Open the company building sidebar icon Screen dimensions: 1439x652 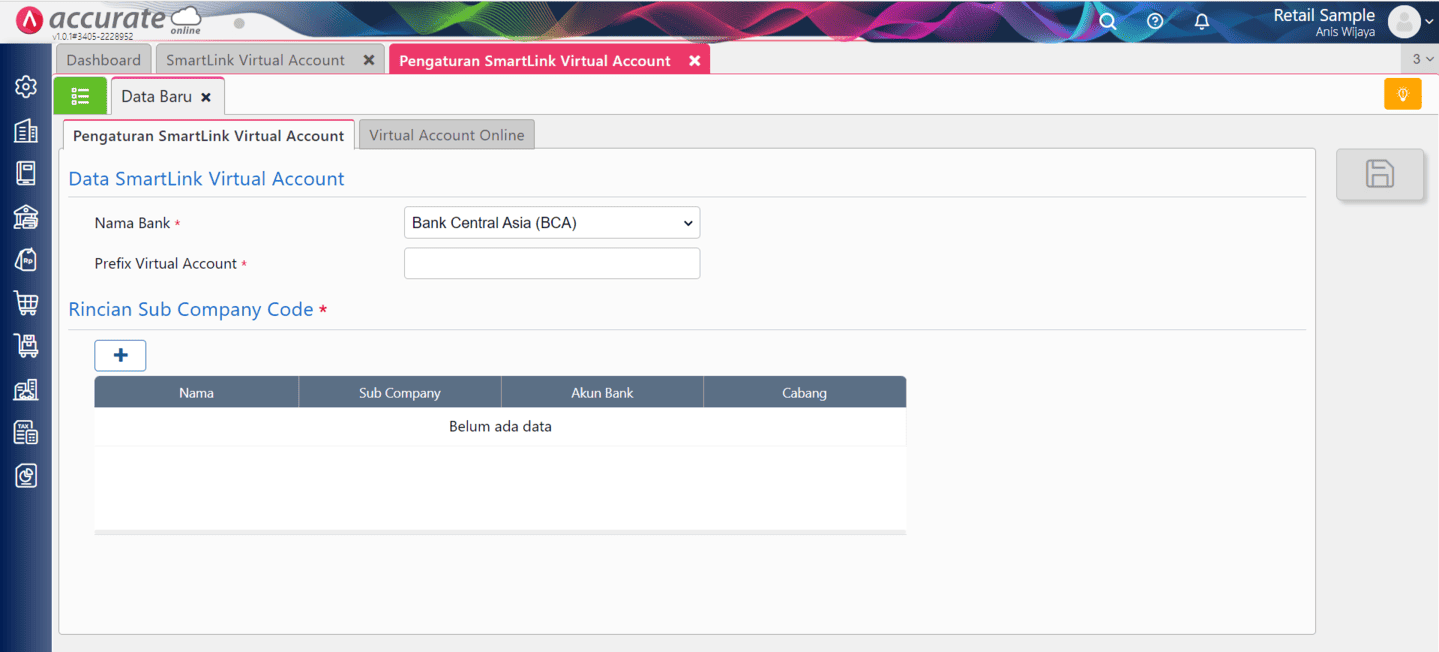[26, 130]
